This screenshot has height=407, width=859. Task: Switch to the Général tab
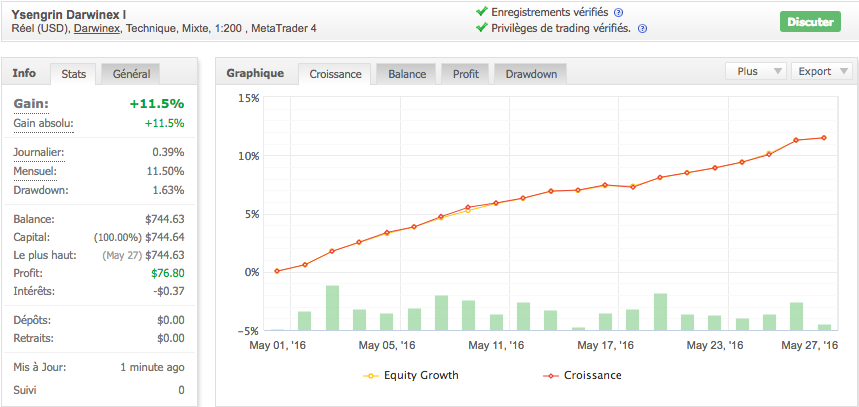coord(131,74)
